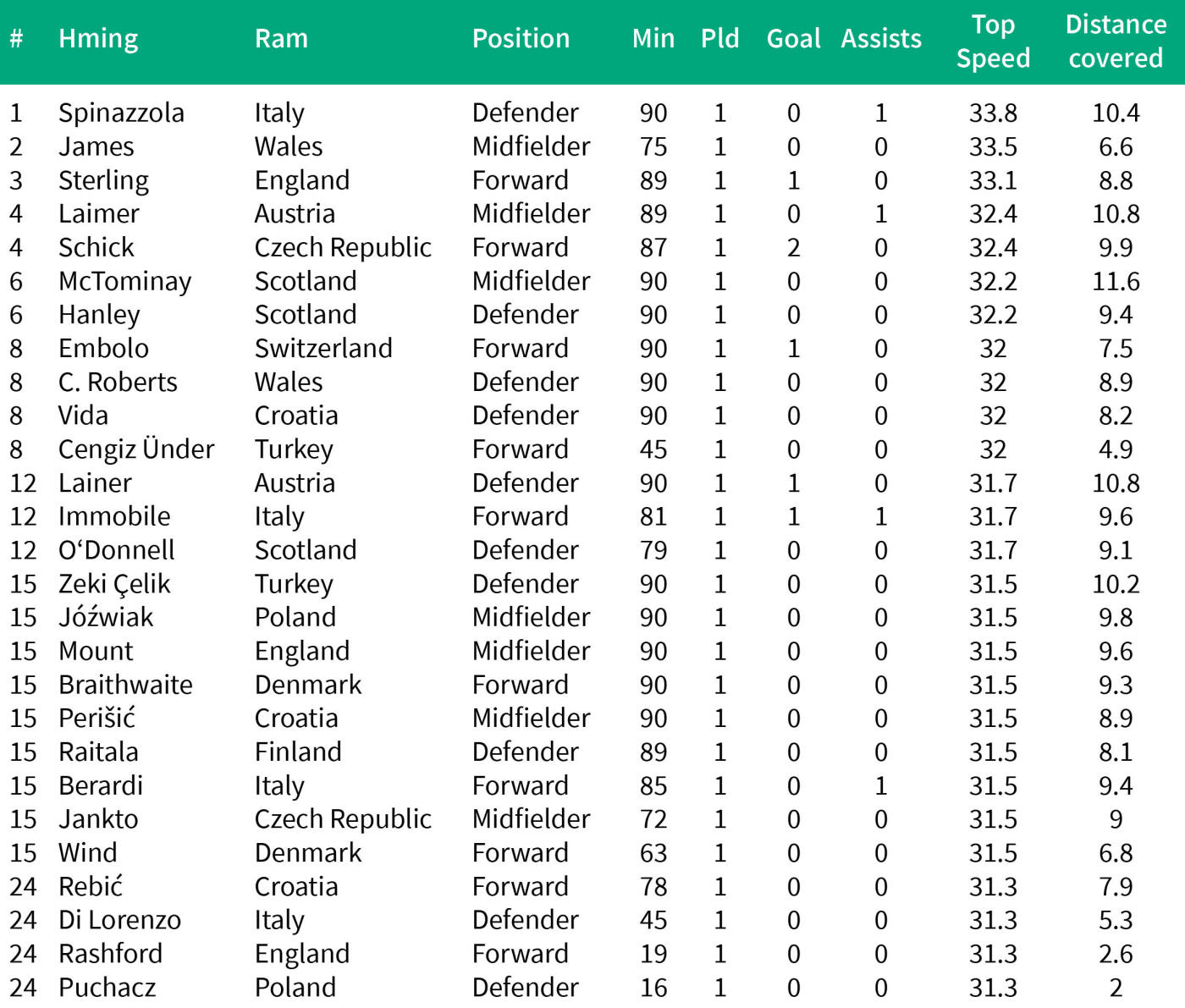Select the Position column header
Image resolution: width=1185 pixels, height=1008 pixels.
521,39
